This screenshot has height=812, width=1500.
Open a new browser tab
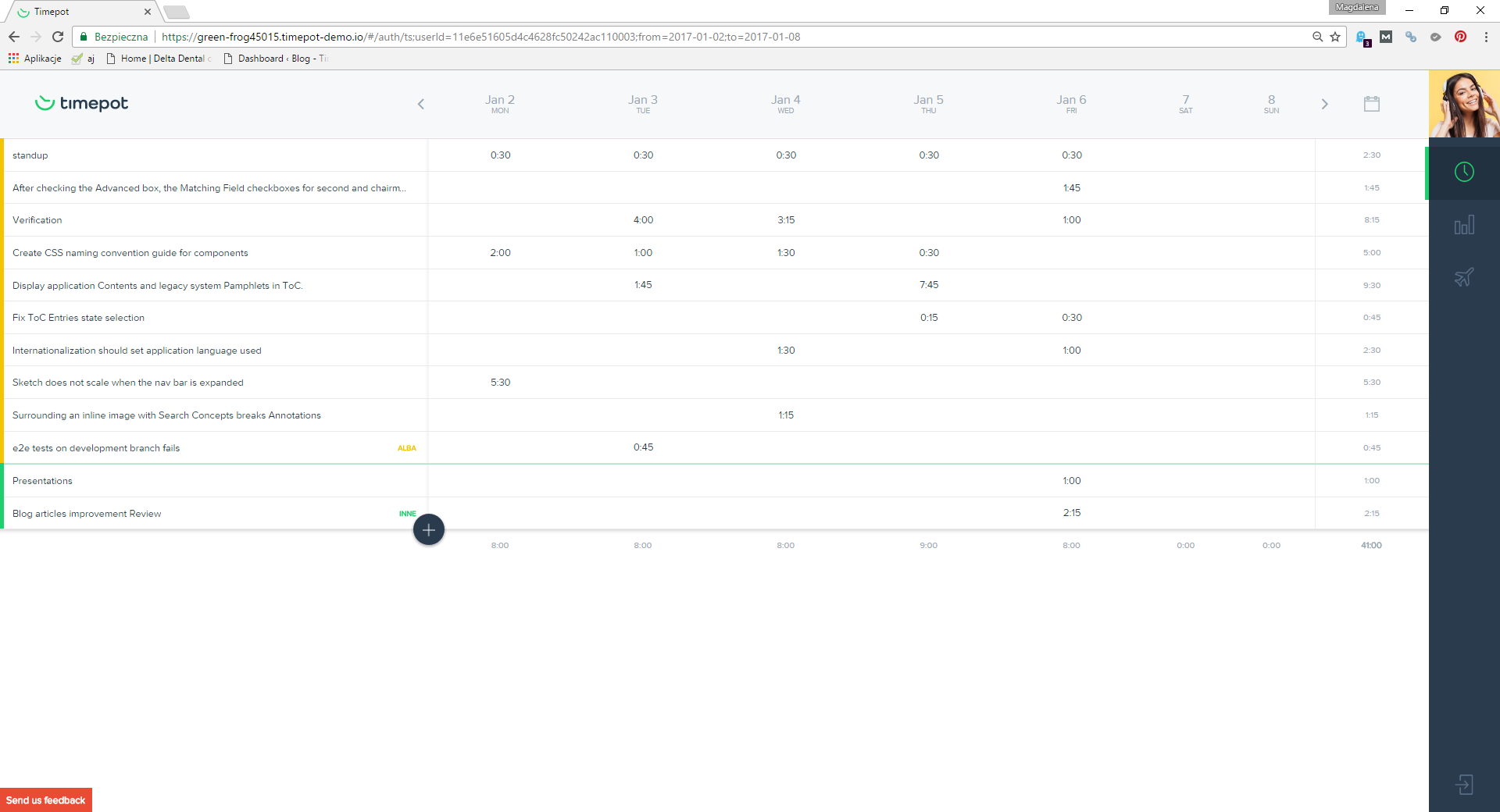coord(177,12)
